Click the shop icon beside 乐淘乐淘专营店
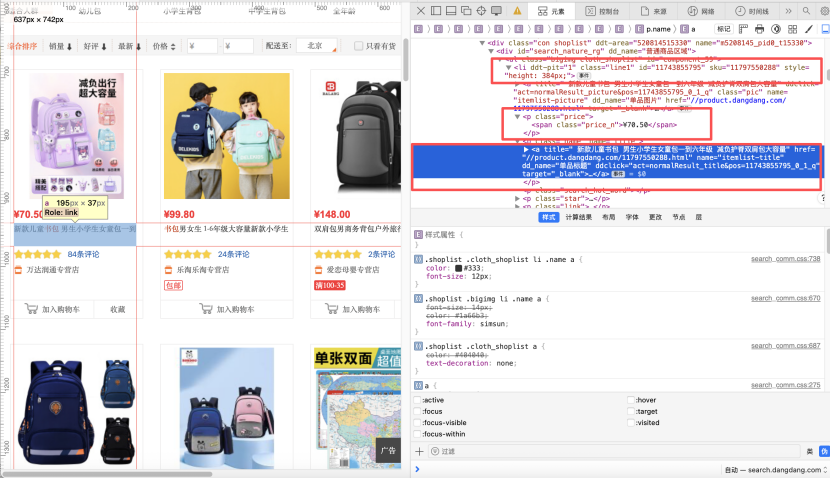 (168, 270)
